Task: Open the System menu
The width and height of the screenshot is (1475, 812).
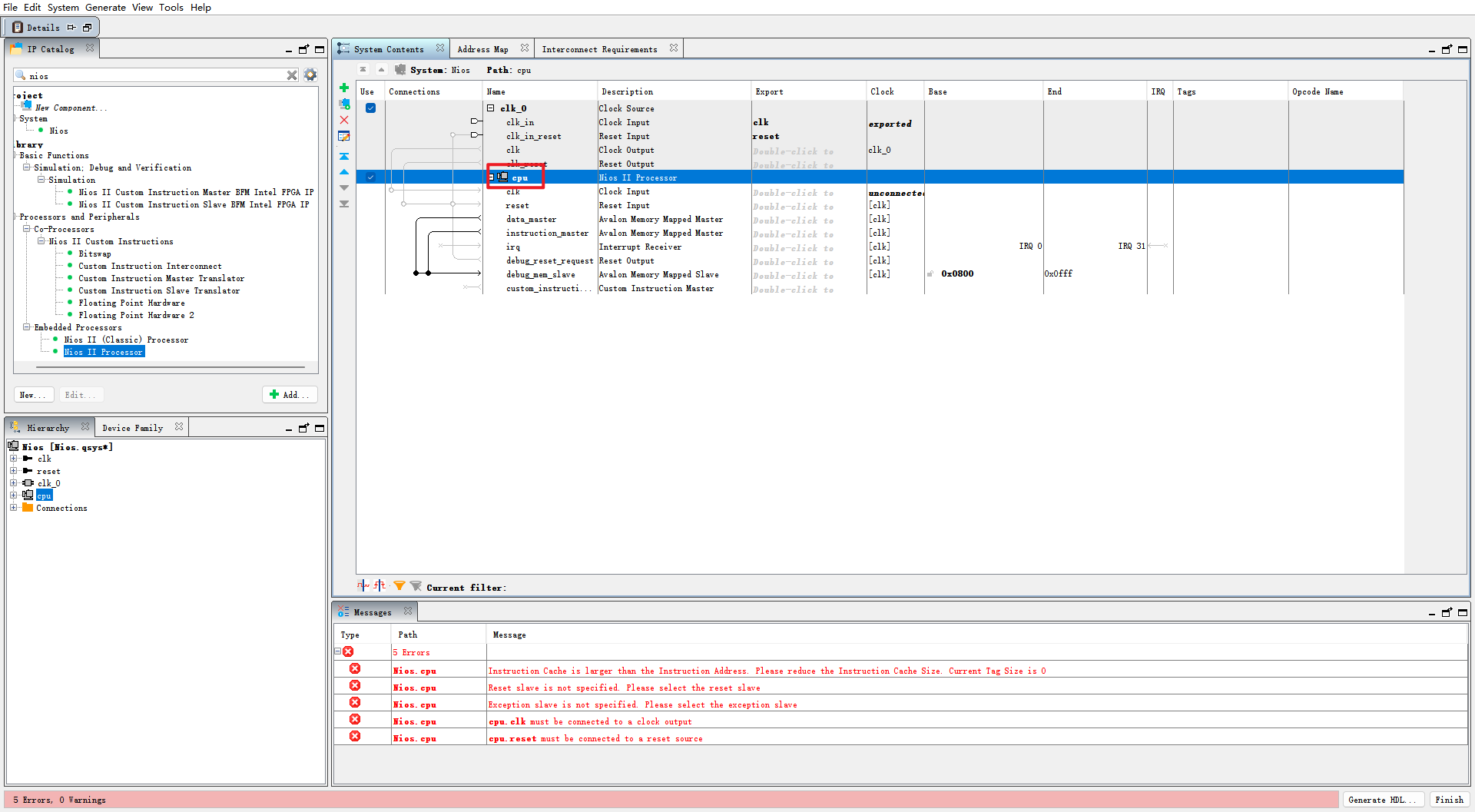Action: tap(63, 7)
